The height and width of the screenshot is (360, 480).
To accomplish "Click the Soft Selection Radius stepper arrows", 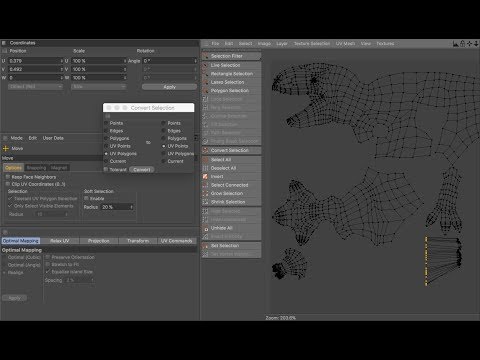I will tap(132, 207).
